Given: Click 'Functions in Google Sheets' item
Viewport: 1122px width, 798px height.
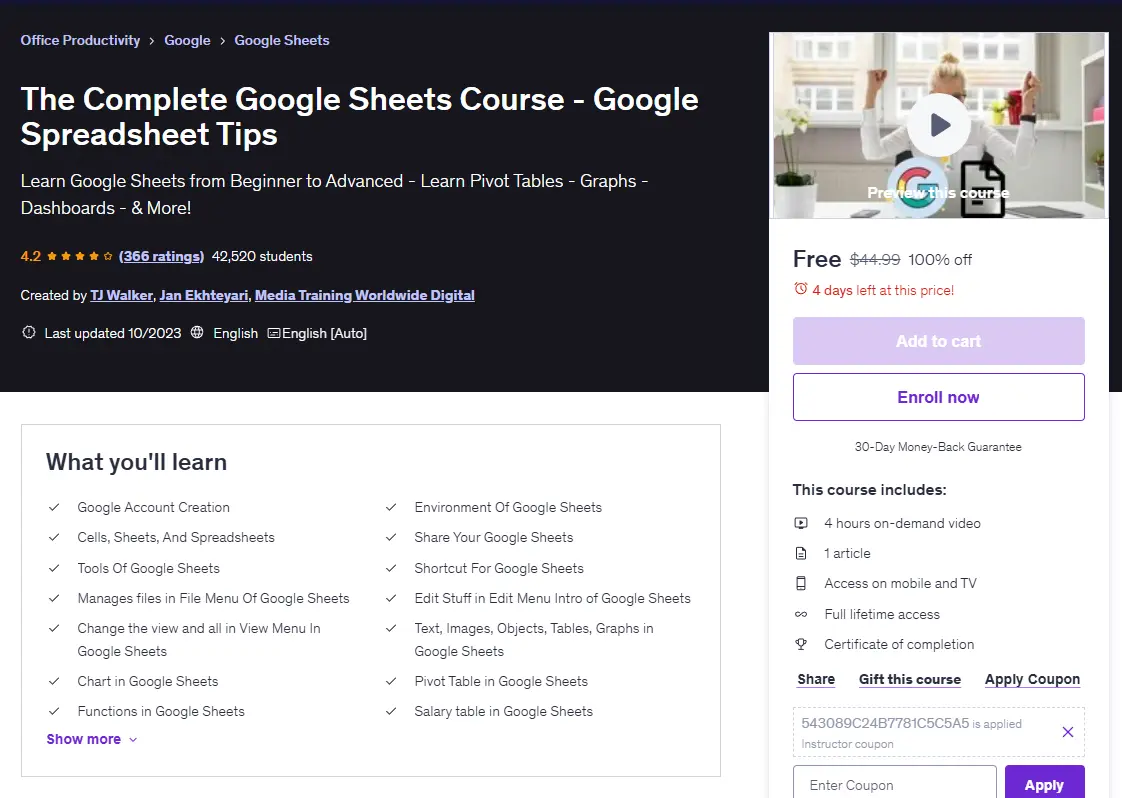Looking at the screenshot, I should [161, 711].
